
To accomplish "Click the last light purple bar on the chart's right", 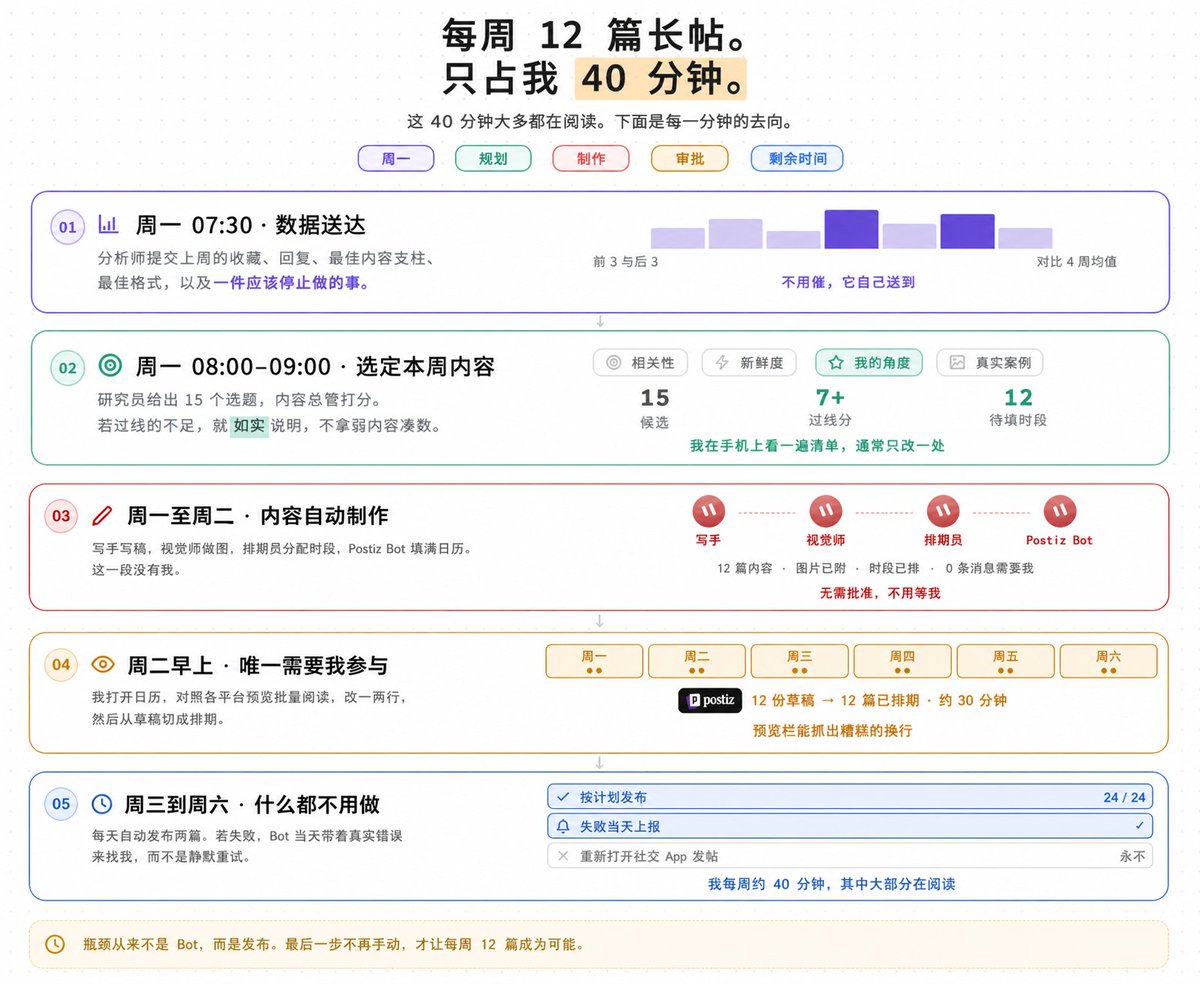I will [1025, 238].
